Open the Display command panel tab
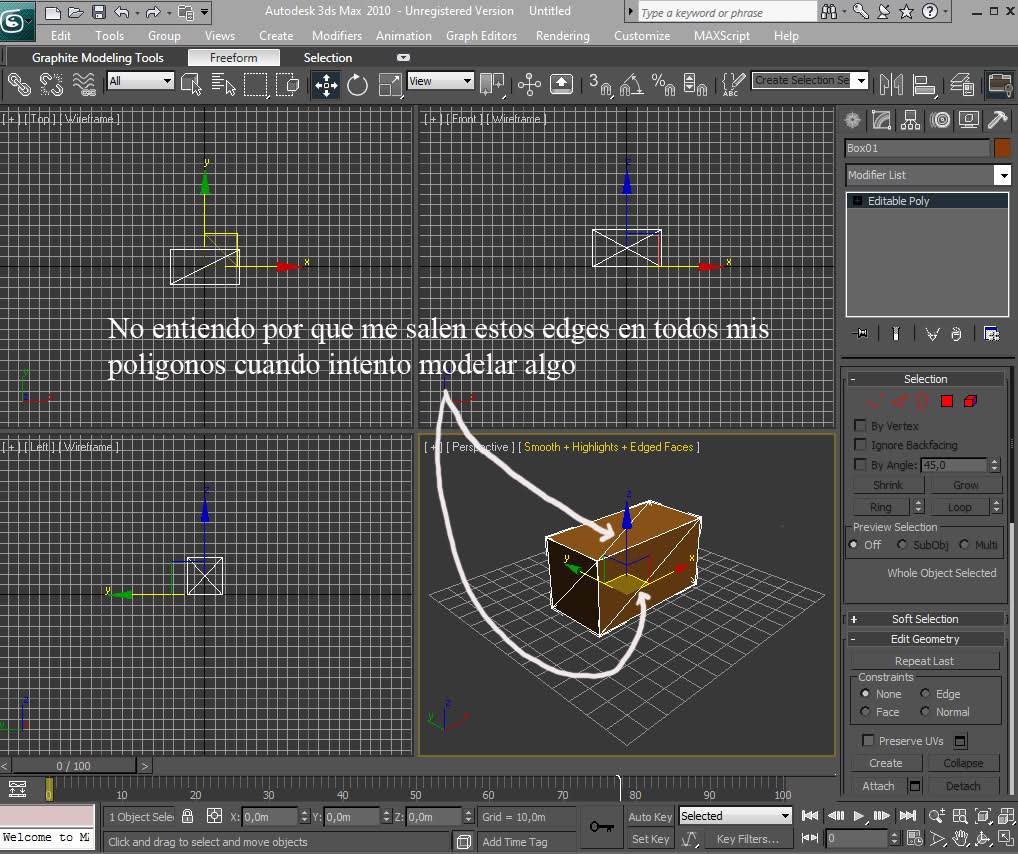 969,120
